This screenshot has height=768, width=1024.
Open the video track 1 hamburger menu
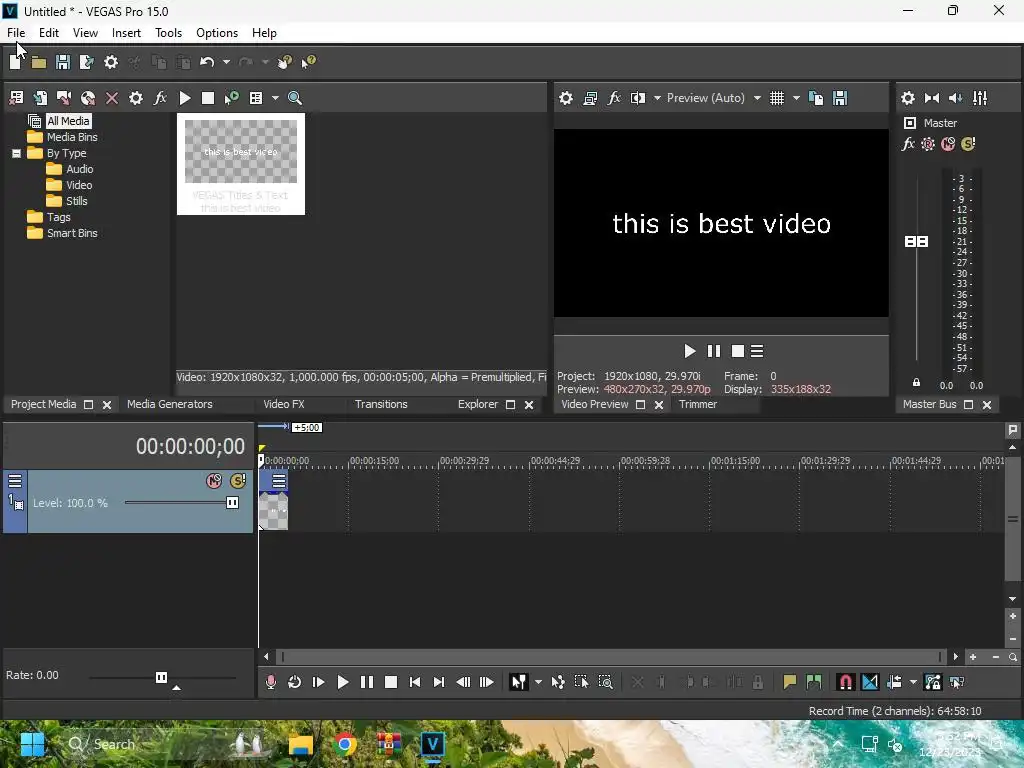(x=15, y=481)
